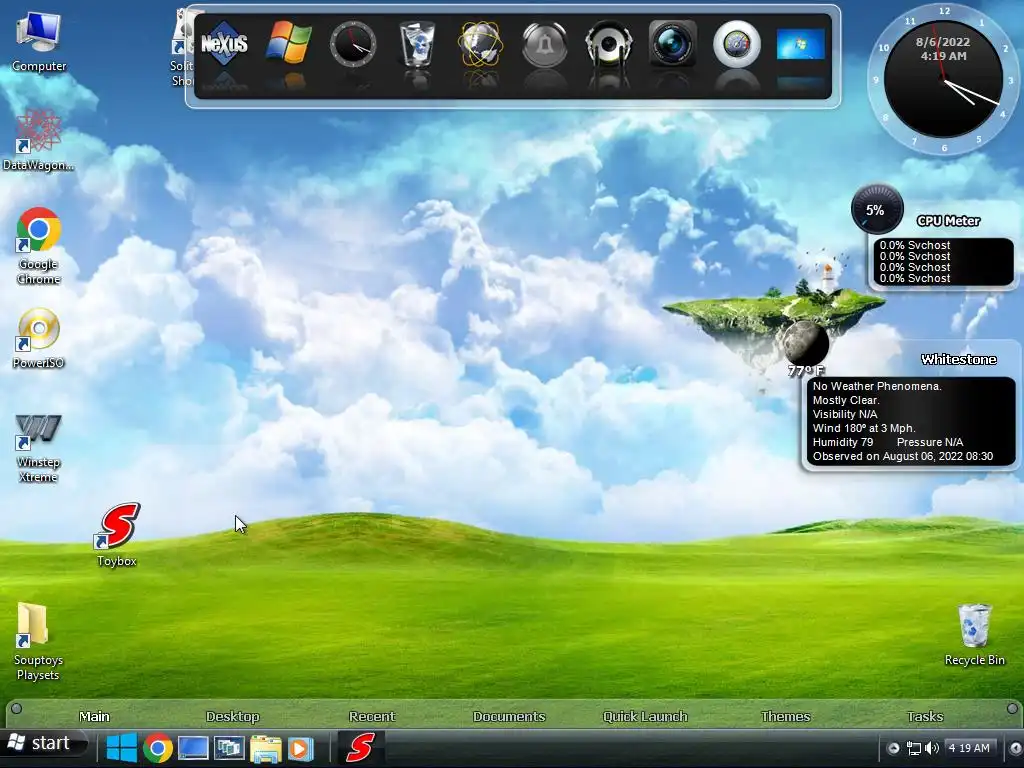Click the Whitestone weather location label
The height and width of the screenshot is (768, 1024).
(x=959, y=359)
